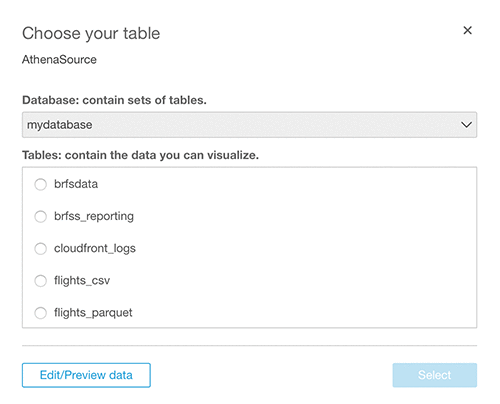Click the brfsdata table name text
The width and height of the screenshot is (500, 404).
(76, 184)
